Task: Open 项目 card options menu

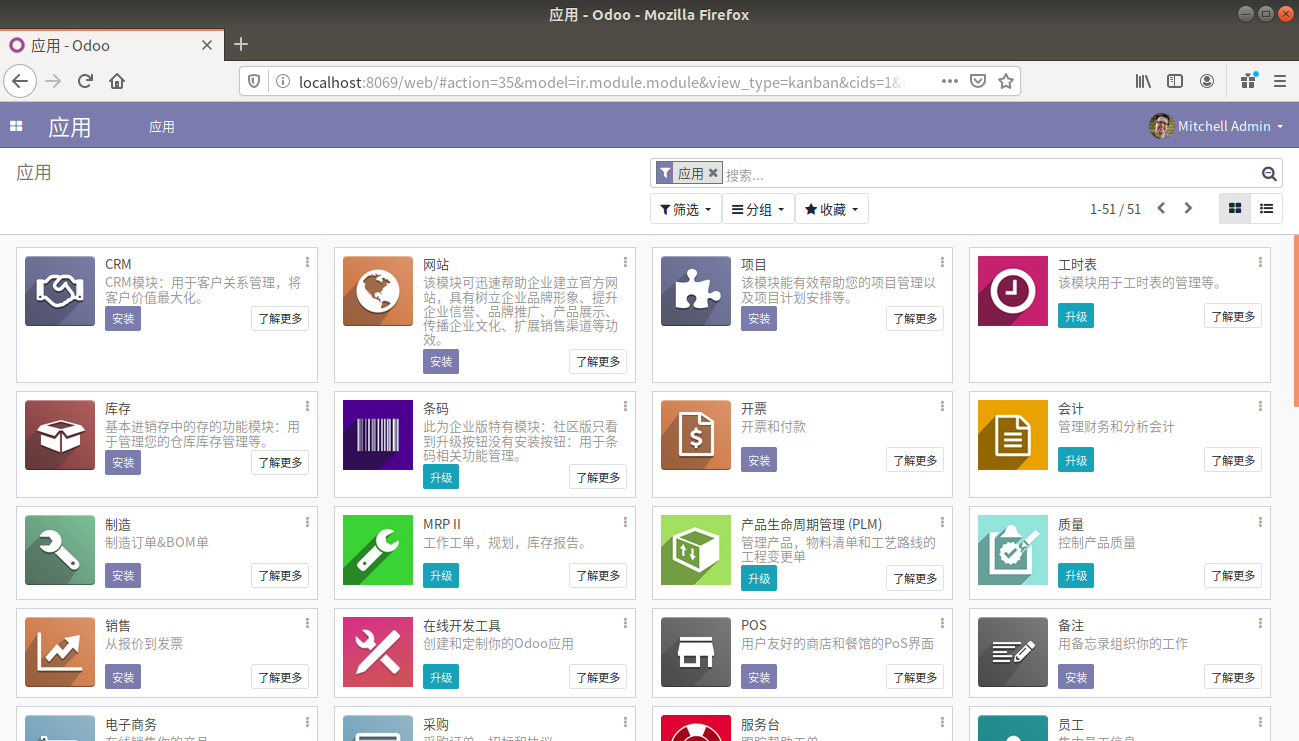Action: (x=942, y=262)
